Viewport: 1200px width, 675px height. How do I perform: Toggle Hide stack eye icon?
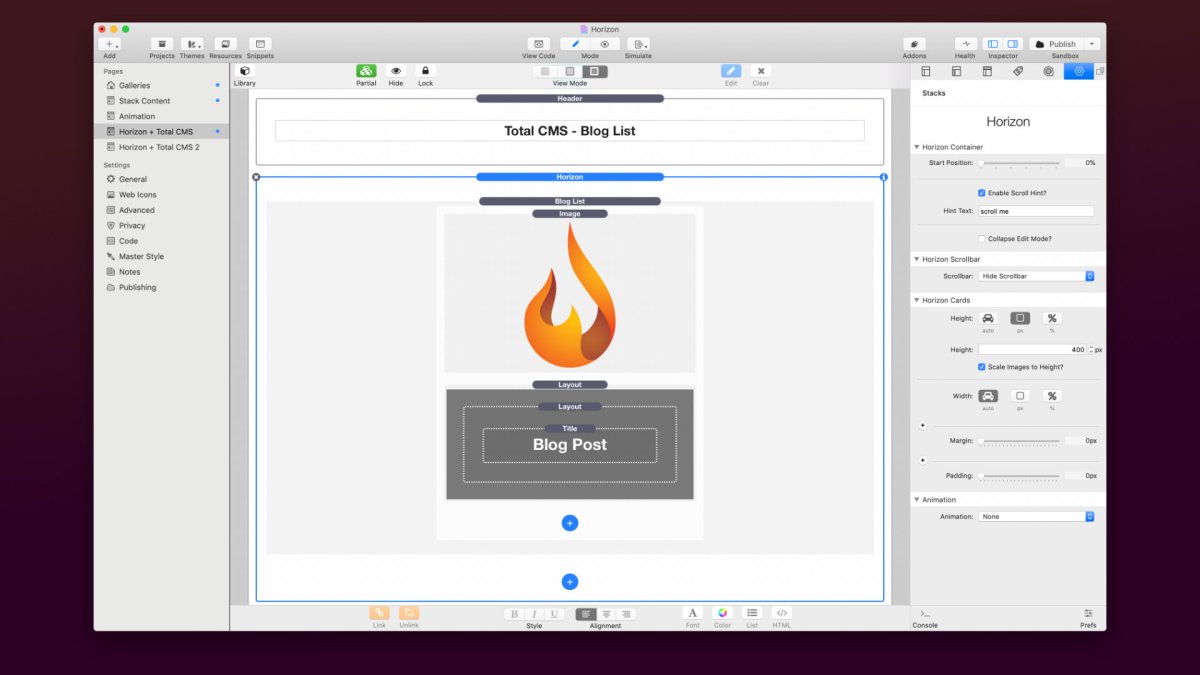[x=396, y=71]
